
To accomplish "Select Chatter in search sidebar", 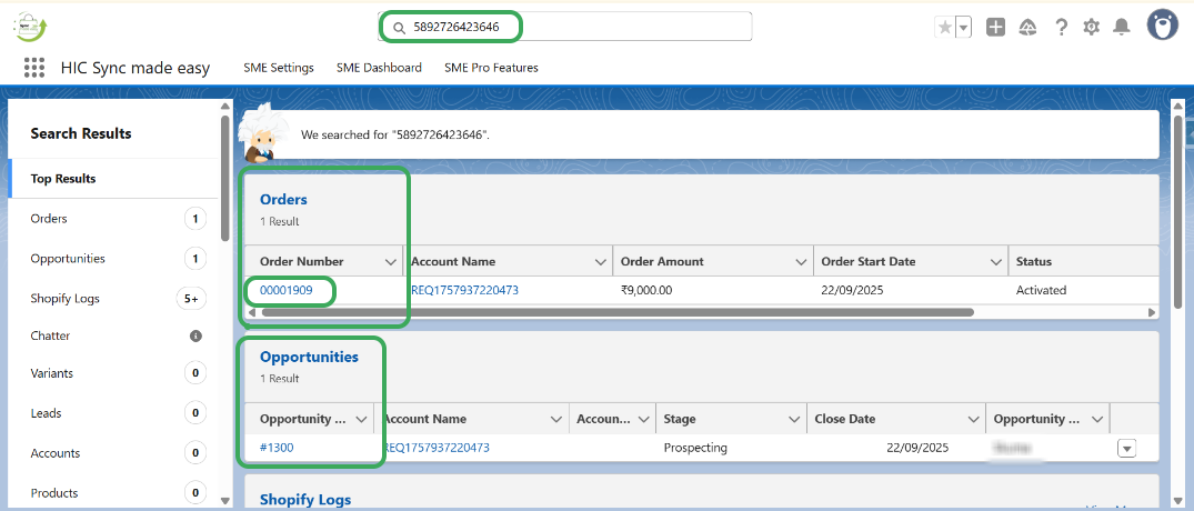I will (x=113, y=336).
